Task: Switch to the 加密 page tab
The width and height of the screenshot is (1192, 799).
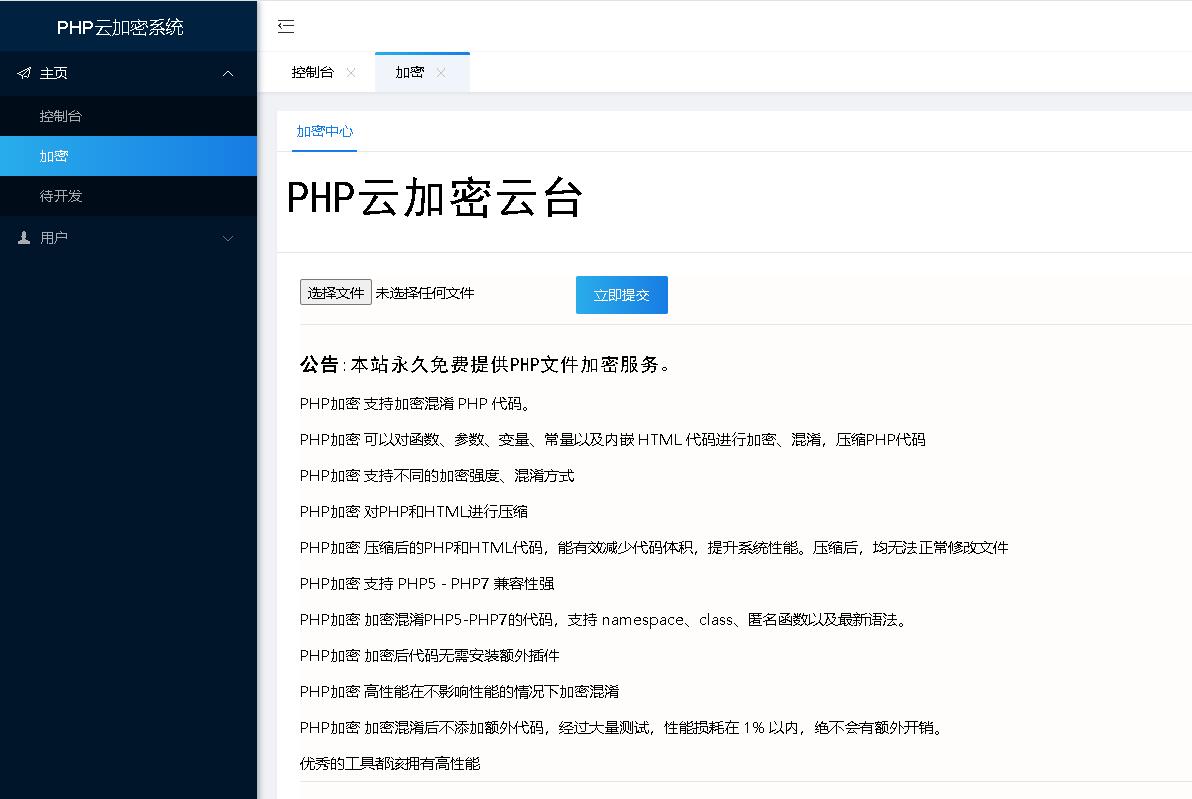Action: (409, 72)
